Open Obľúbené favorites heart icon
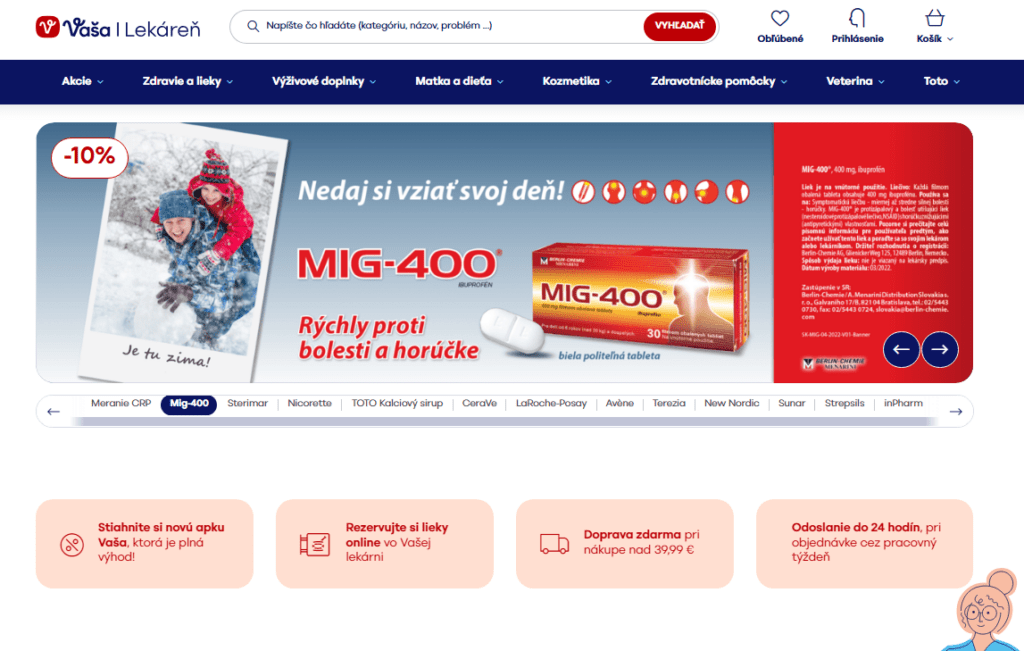The height and width of the screenshot is (651, 1024). [x=780, y=18]
